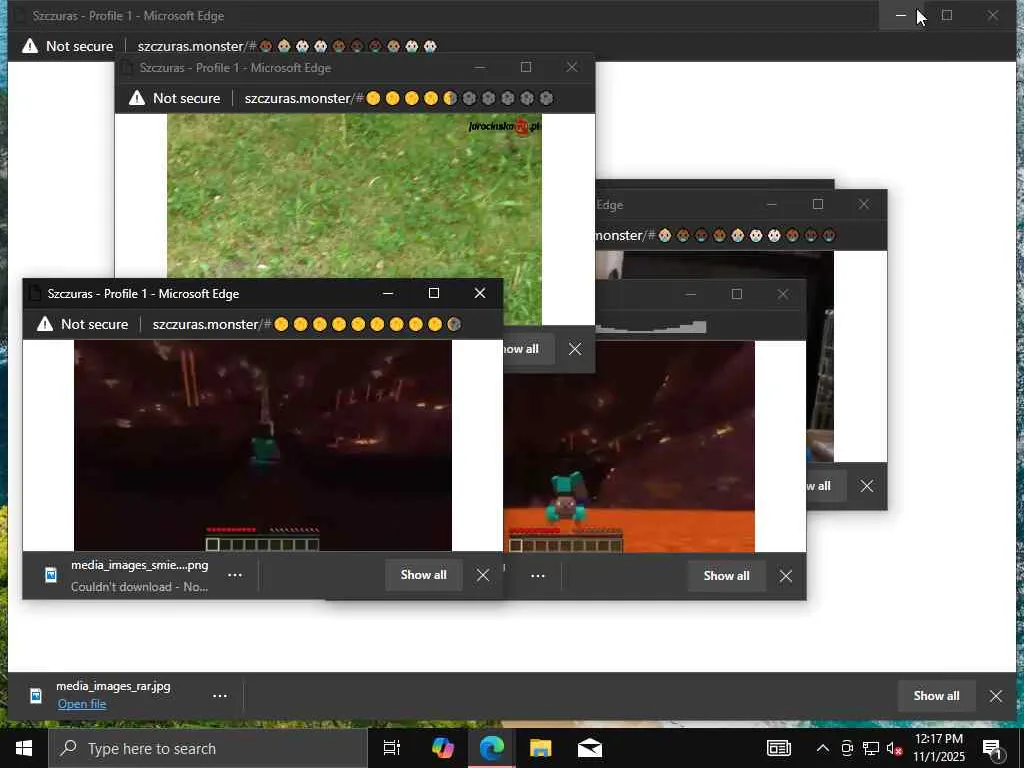This screenshot has width=1024, height=768.
Task: Close the download bar in the far right window
Action: pos(867,487)
